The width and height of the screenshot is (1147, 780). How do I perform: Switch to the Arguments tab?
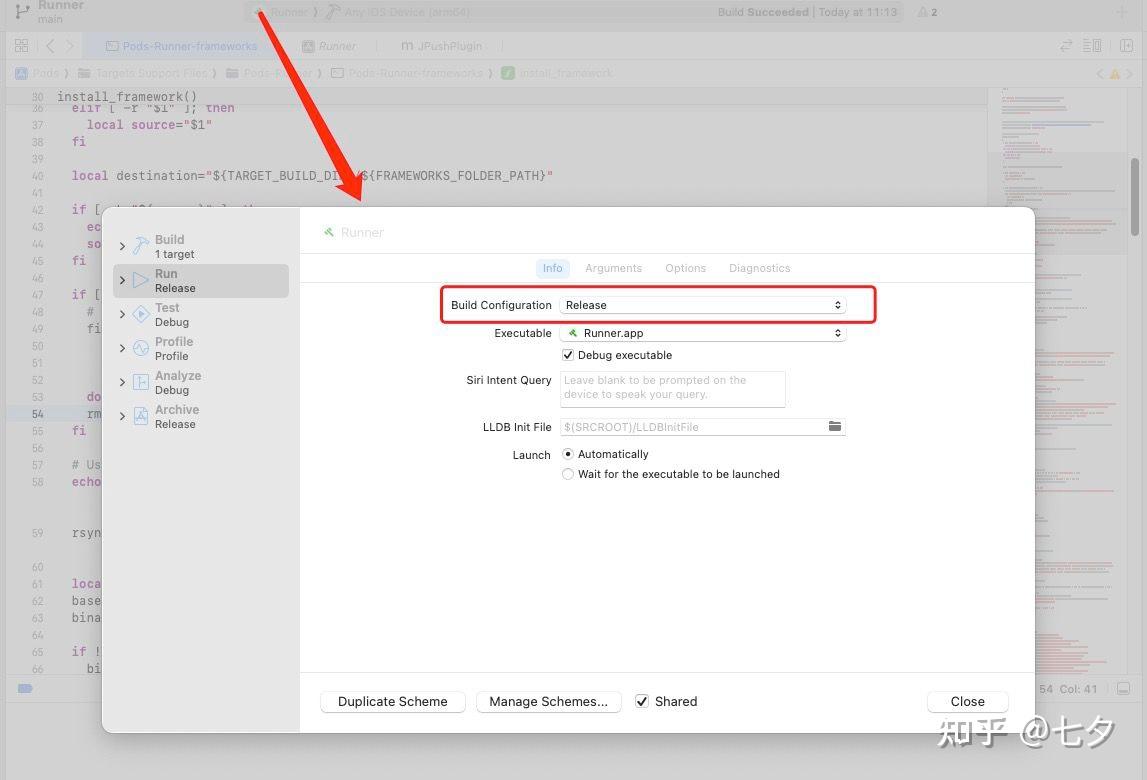tap(613, 267)
